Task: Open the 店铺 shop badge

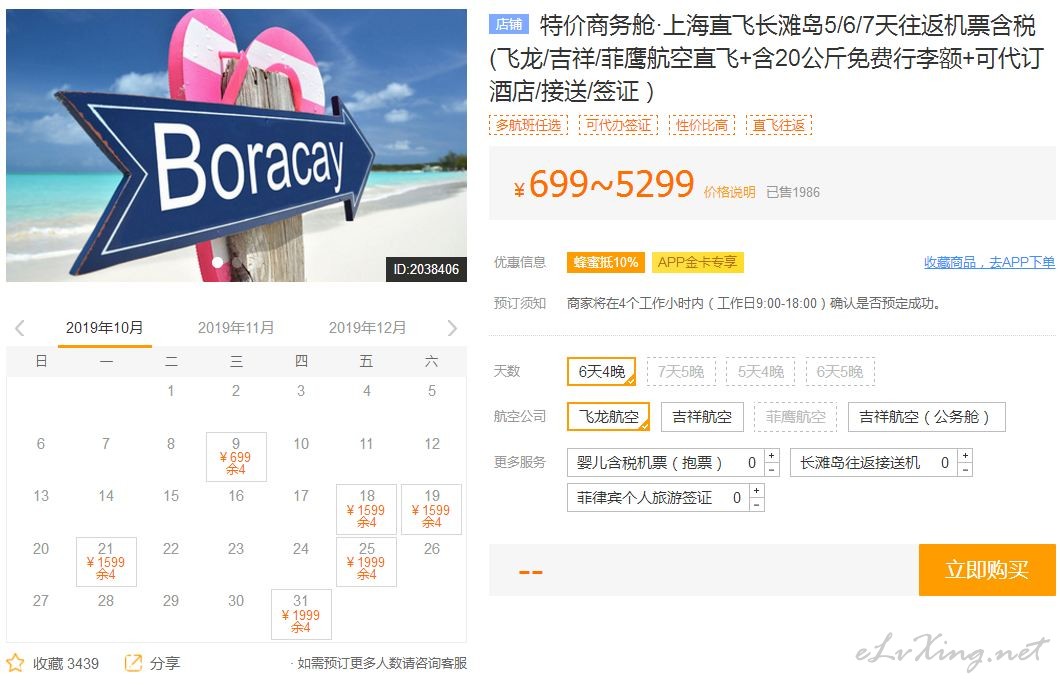Action: click(508, 24)
